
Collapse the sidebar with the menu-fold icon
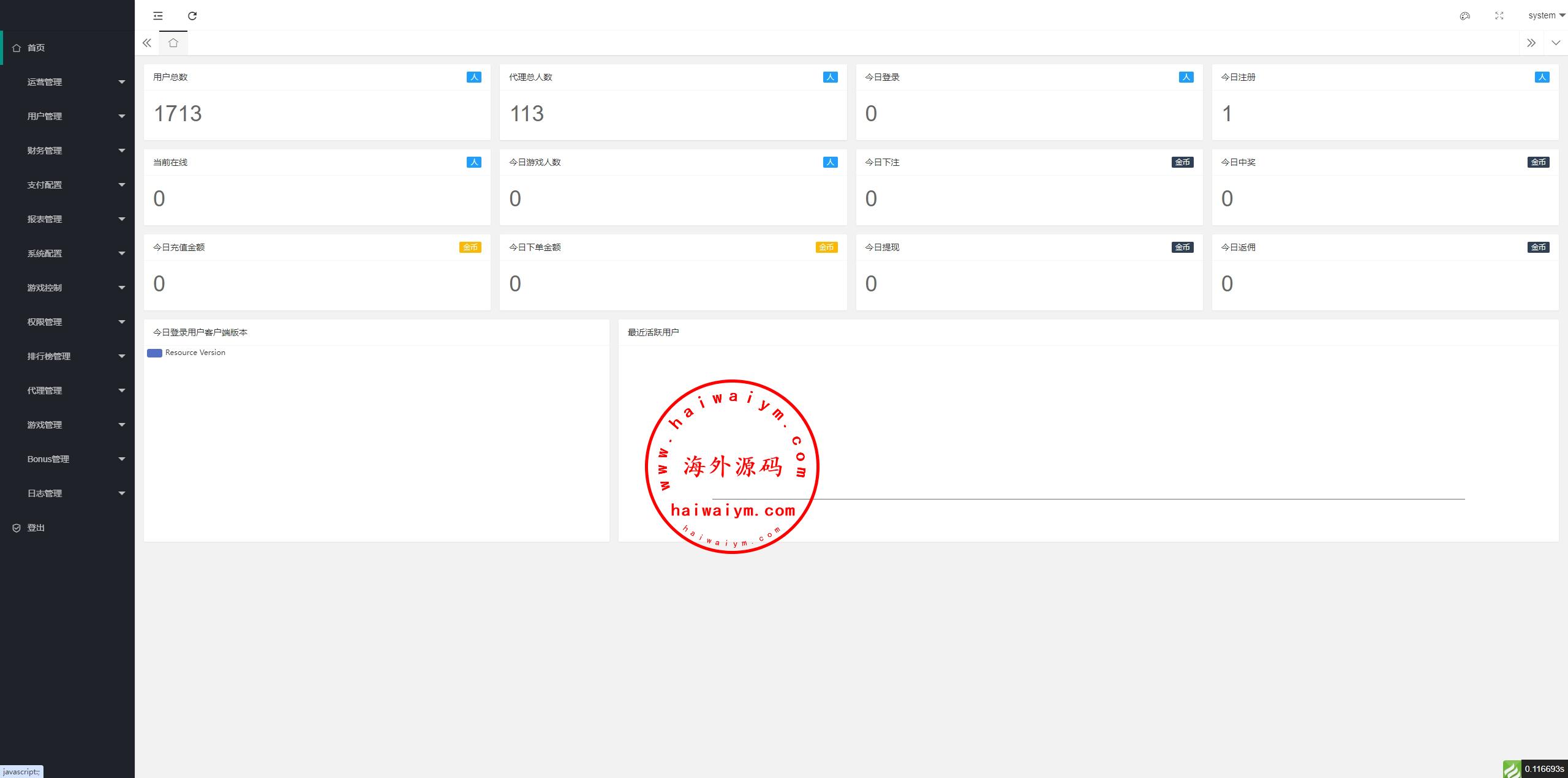click(x=158, y=16)
